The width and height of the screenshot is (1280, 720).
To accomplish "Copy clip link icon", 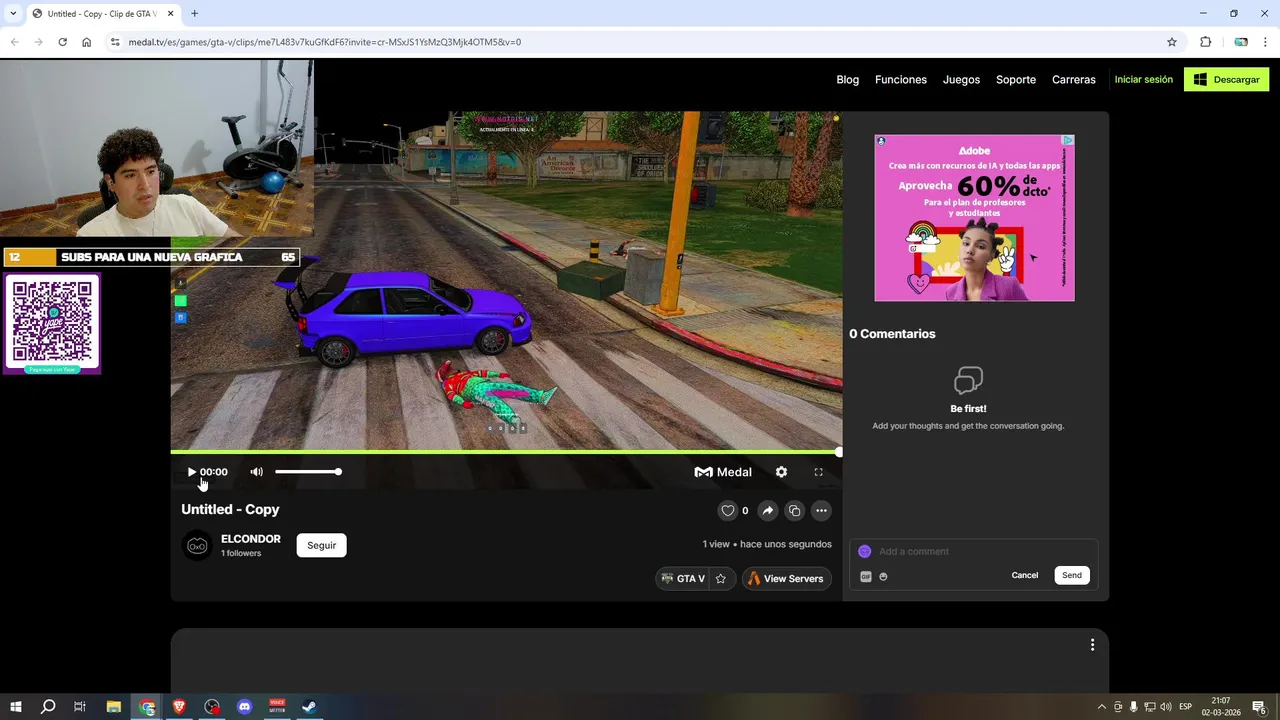I will [794, 511].
